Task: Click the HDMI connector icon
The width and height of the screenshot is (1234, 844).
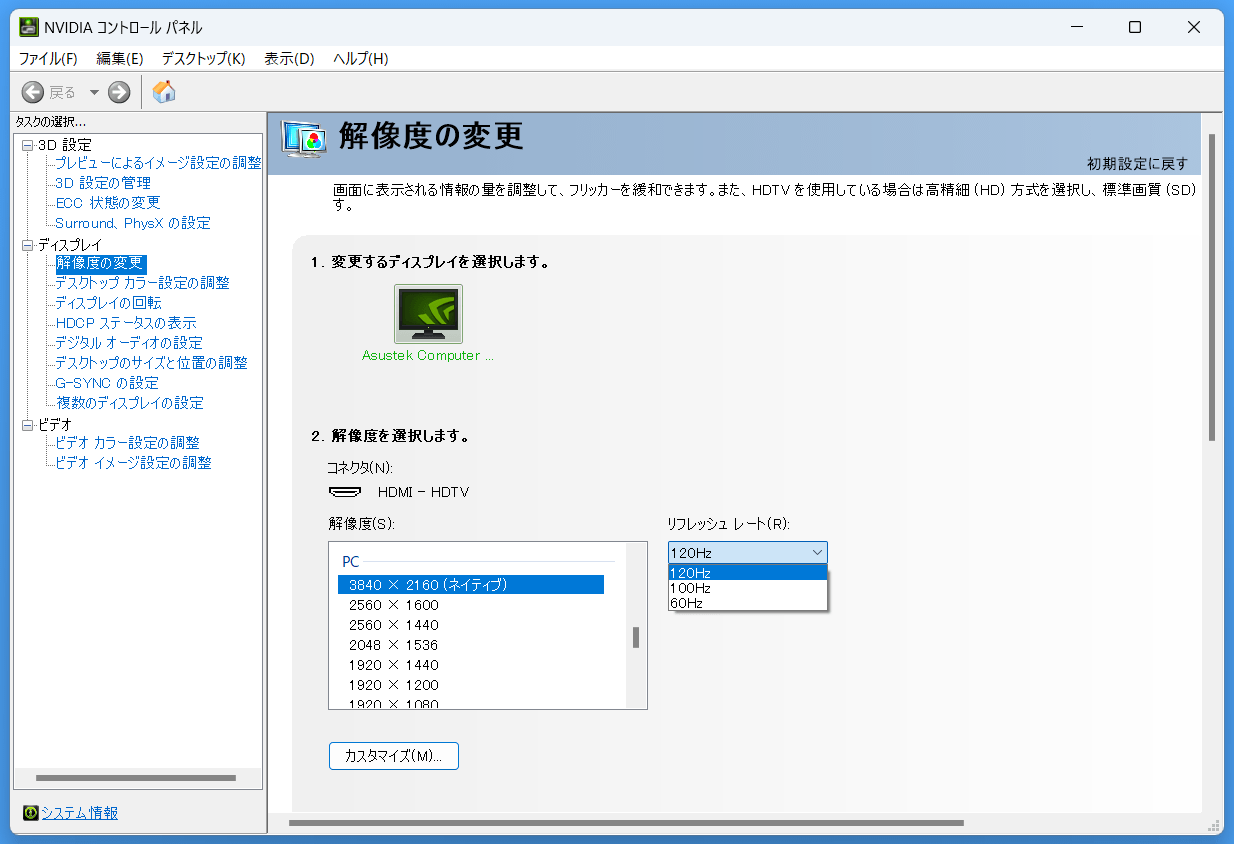Action: point(345,492)
